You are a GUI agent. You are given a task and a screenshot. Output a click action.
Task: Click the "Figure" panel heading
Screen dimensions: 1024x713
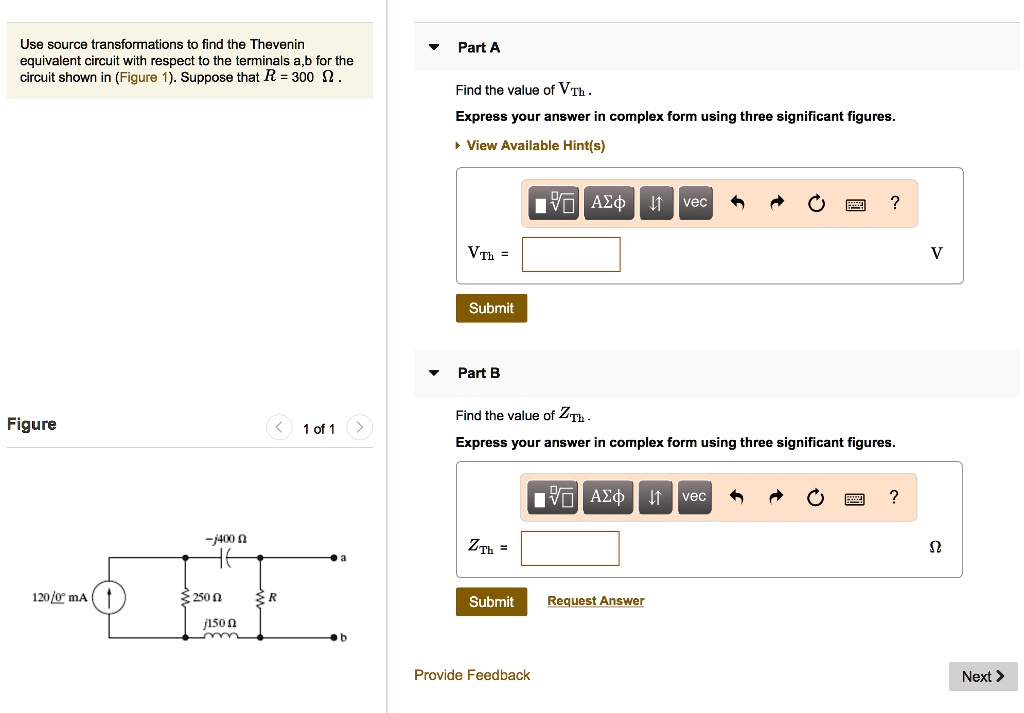[31, 424]
